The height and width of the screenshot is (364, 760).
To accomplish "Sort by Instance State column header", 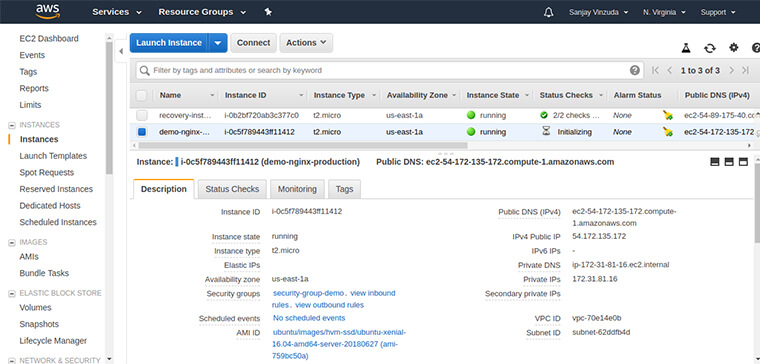I will (x=493, y=95).
